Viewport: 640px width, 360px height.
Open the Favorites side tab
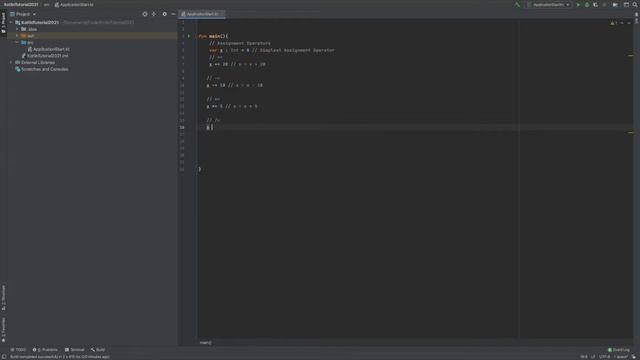click(x=4, y=330)
